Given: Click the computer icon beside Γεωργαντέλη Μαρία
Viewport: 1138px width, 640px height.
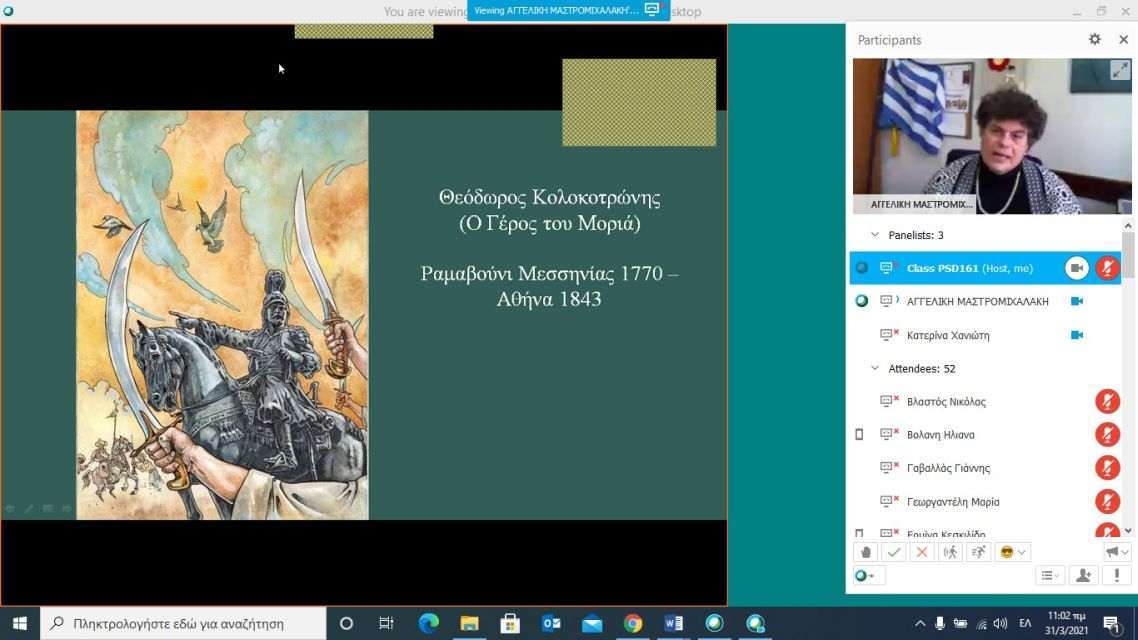Looking at the screenshot, I should tap(888, 501).
